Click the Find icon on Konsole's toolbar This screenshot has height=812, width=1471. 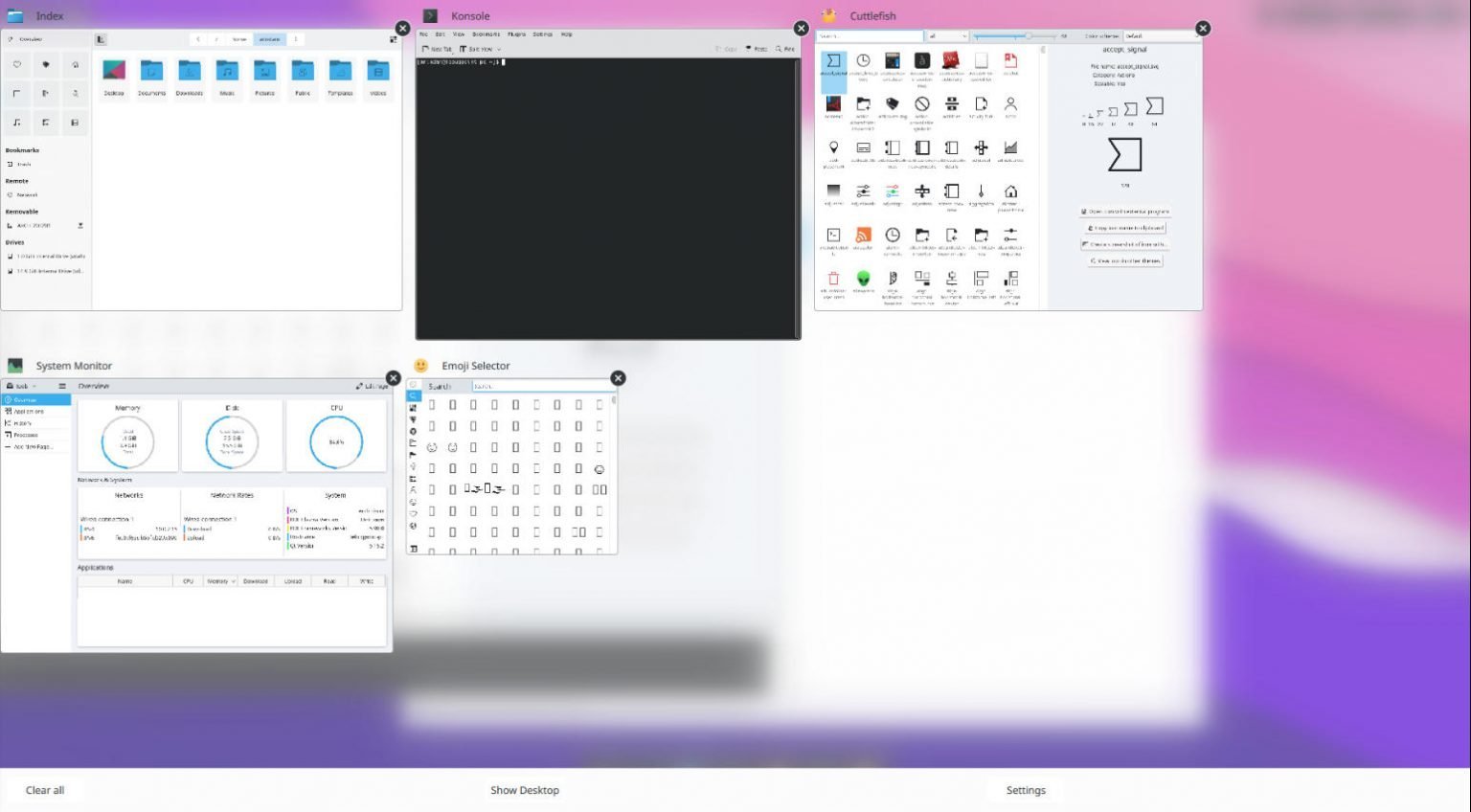click(x=784, y=48)
